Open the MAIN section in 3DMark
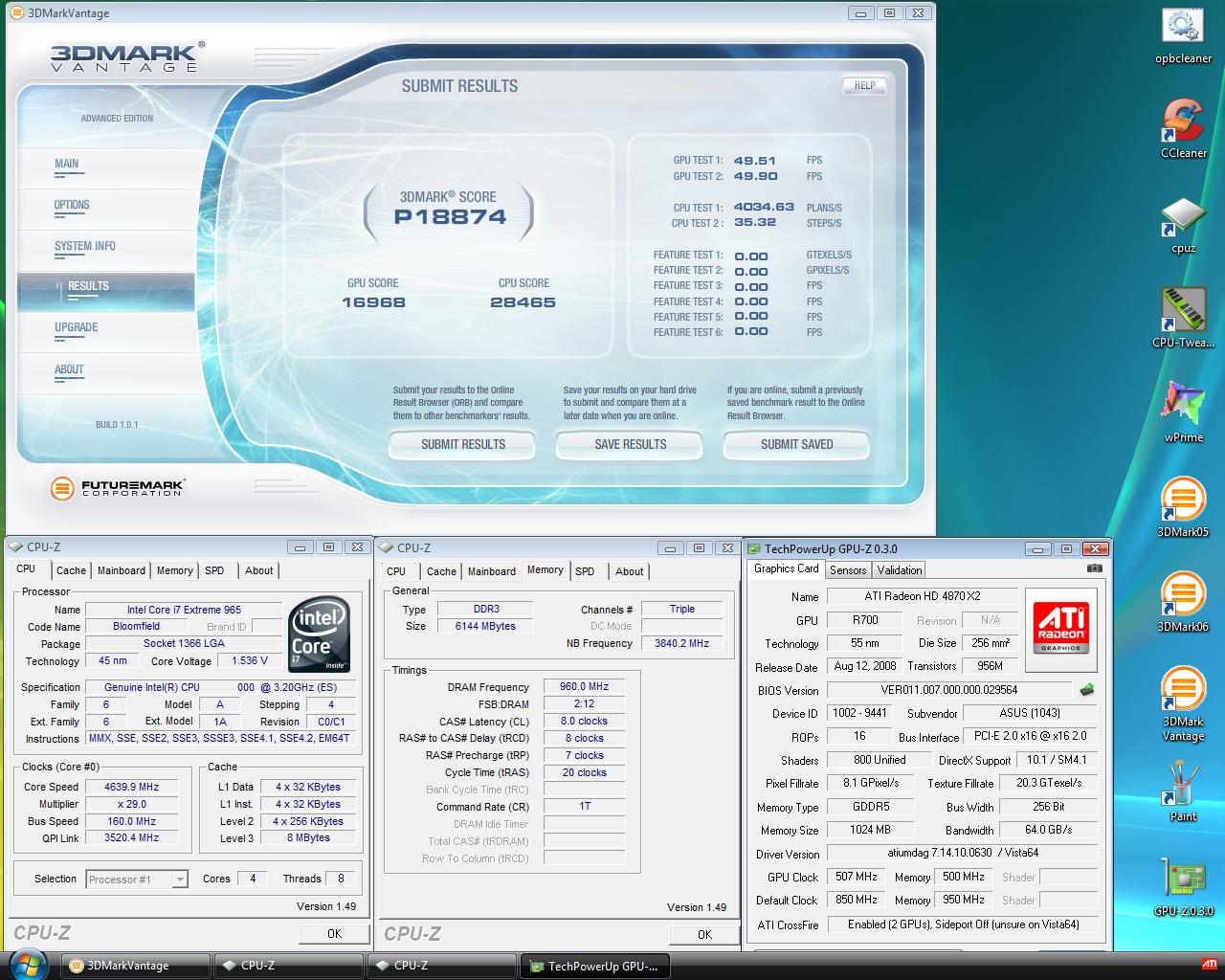This screenshot has width=1225, height=980. (x=67, y=164)
